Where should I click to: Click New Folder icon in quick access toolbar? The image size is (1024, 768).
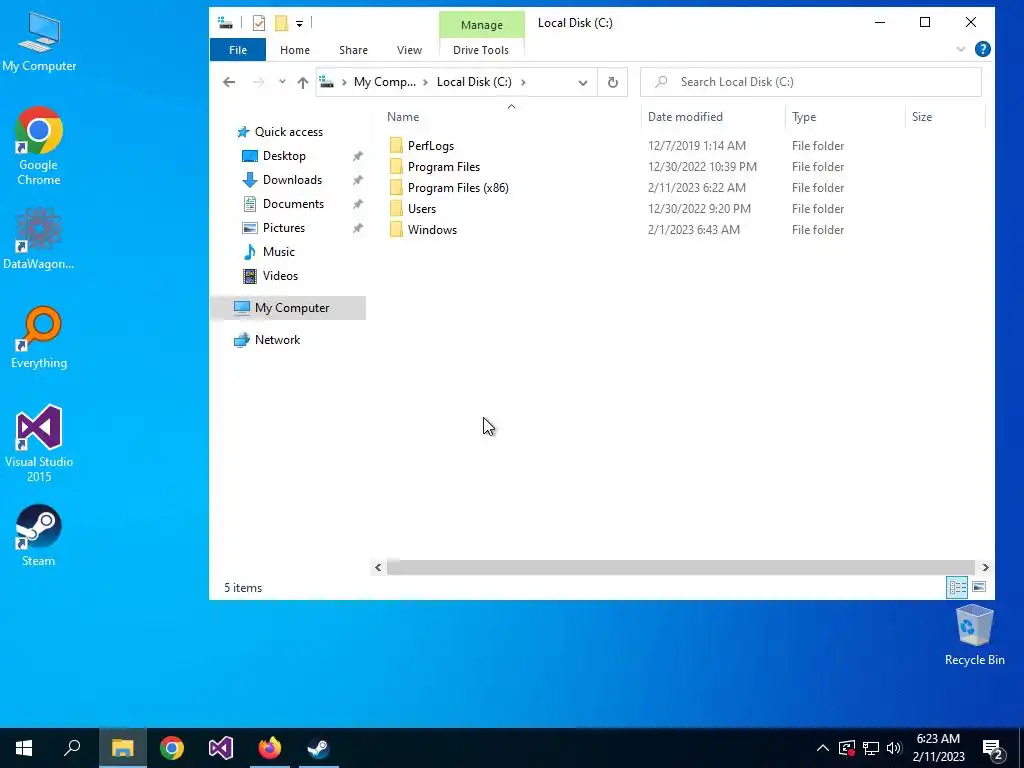click(281, 24)
